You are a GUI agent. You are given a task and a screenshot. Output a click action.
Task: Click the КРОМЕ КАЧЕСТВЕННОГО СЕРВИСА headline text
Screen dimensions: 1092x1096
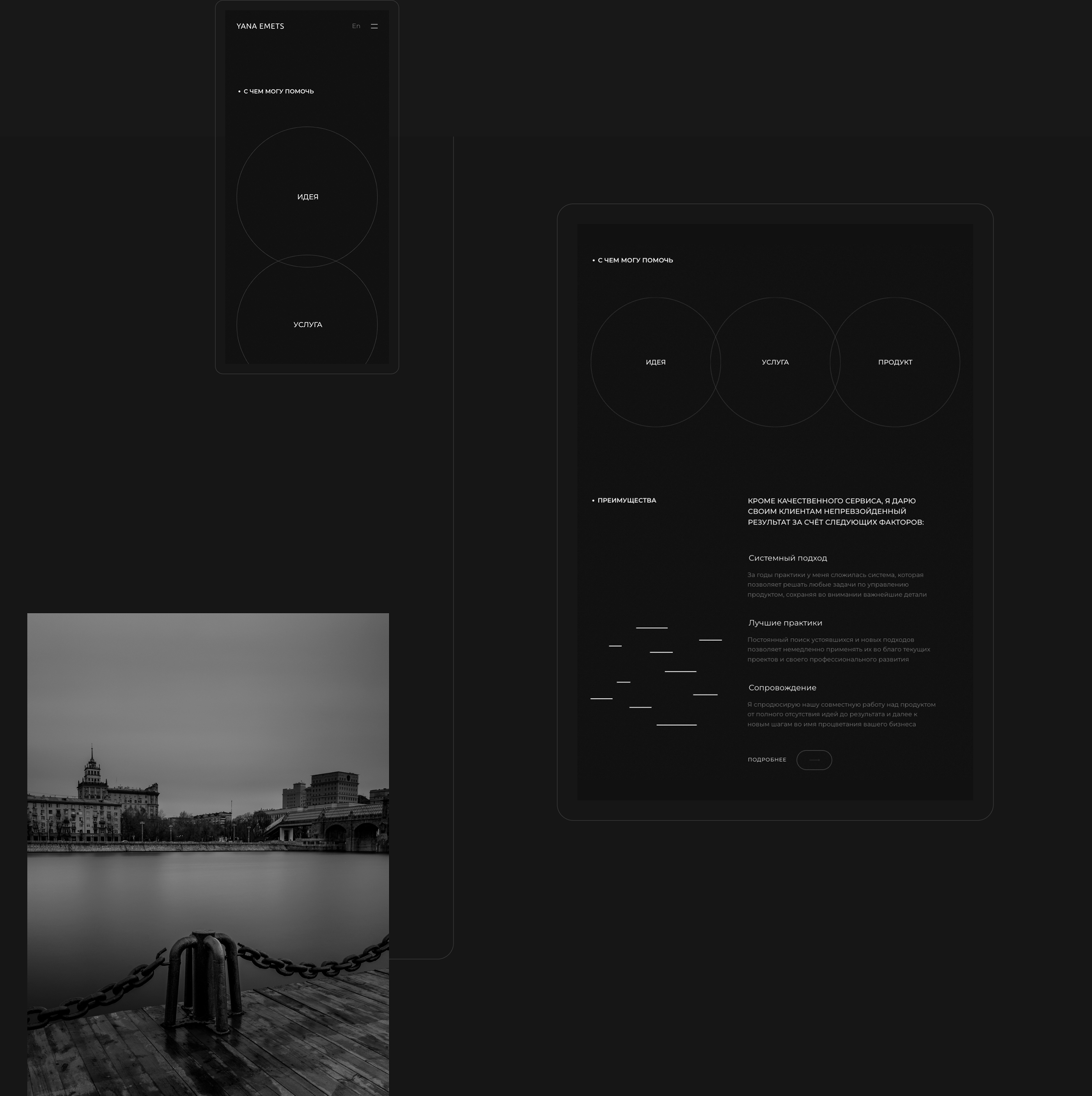(835, 511)
